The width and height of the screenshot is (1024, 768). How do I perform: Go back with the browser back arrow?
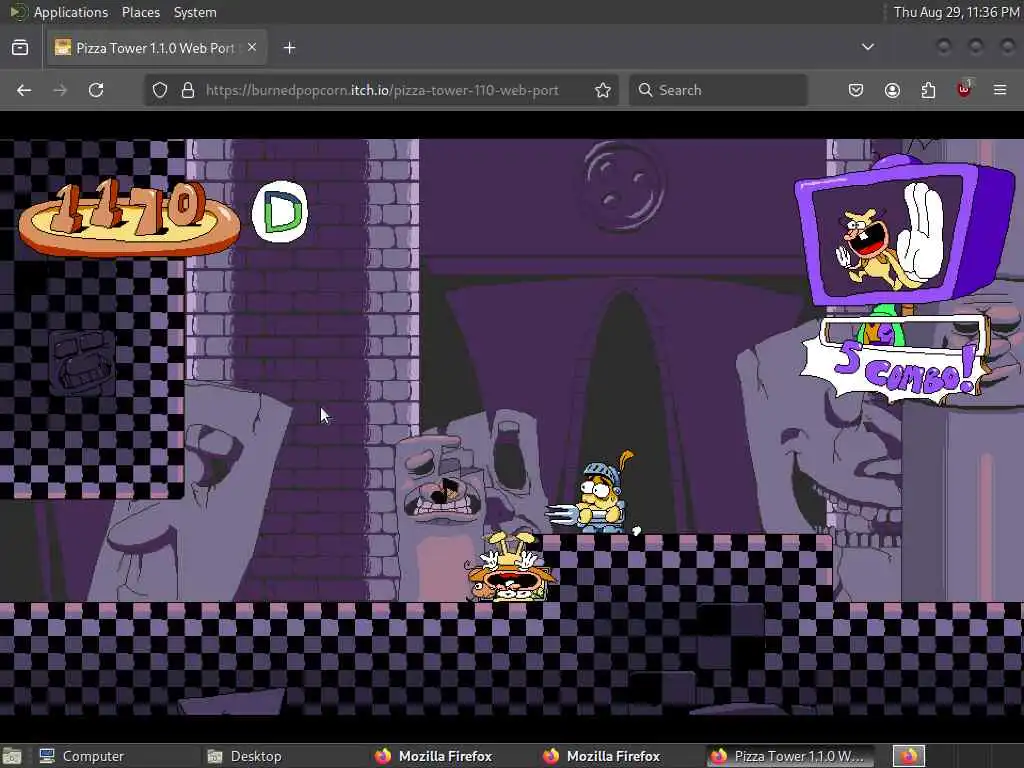coord(24,90)
